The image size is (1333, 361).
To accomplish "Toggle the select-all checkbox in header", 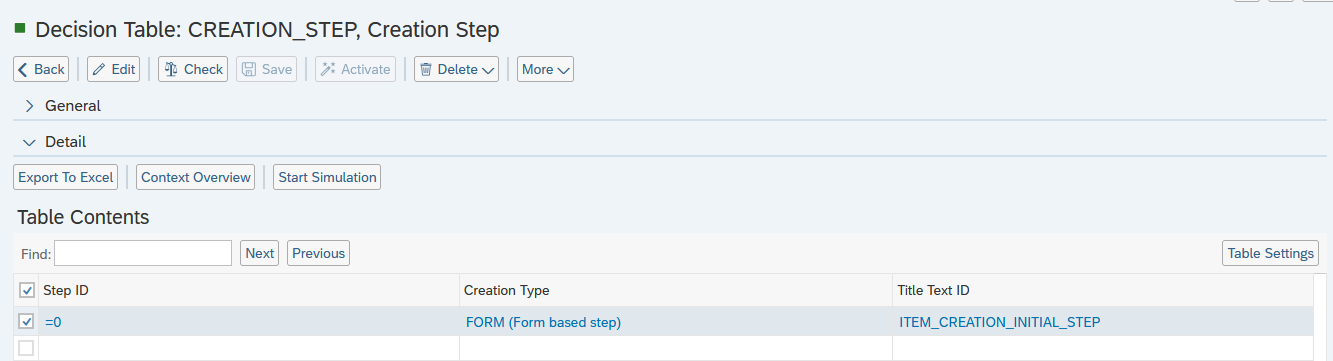I will pyautogui.click(x=27, y=290).
